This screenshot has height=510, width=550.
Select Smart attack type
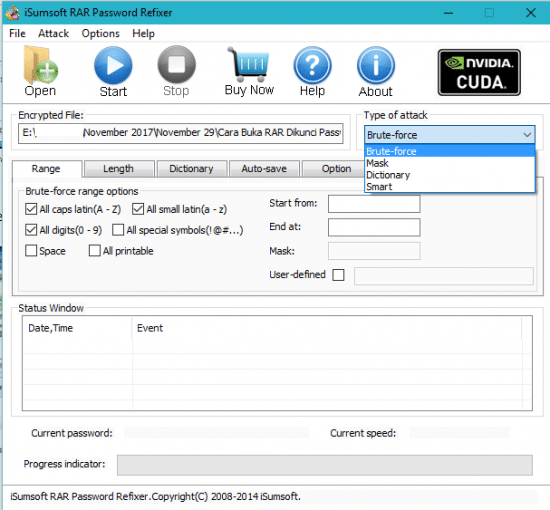tap(449, 187)
